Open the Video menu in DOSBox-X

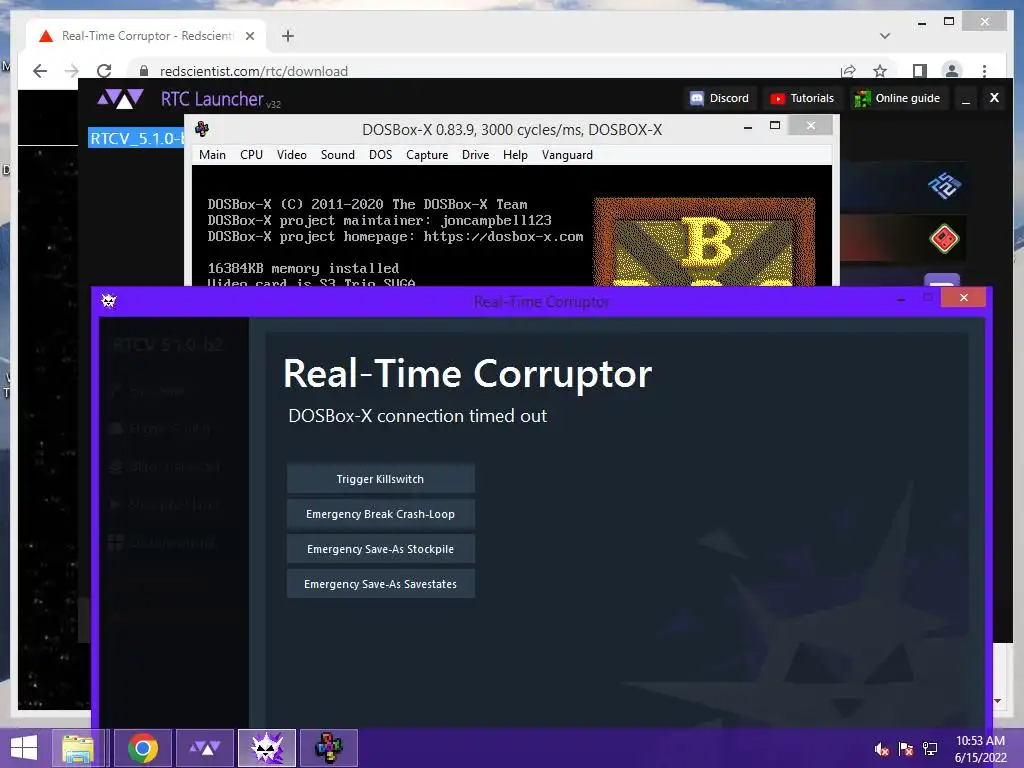[x=291, y=155]
